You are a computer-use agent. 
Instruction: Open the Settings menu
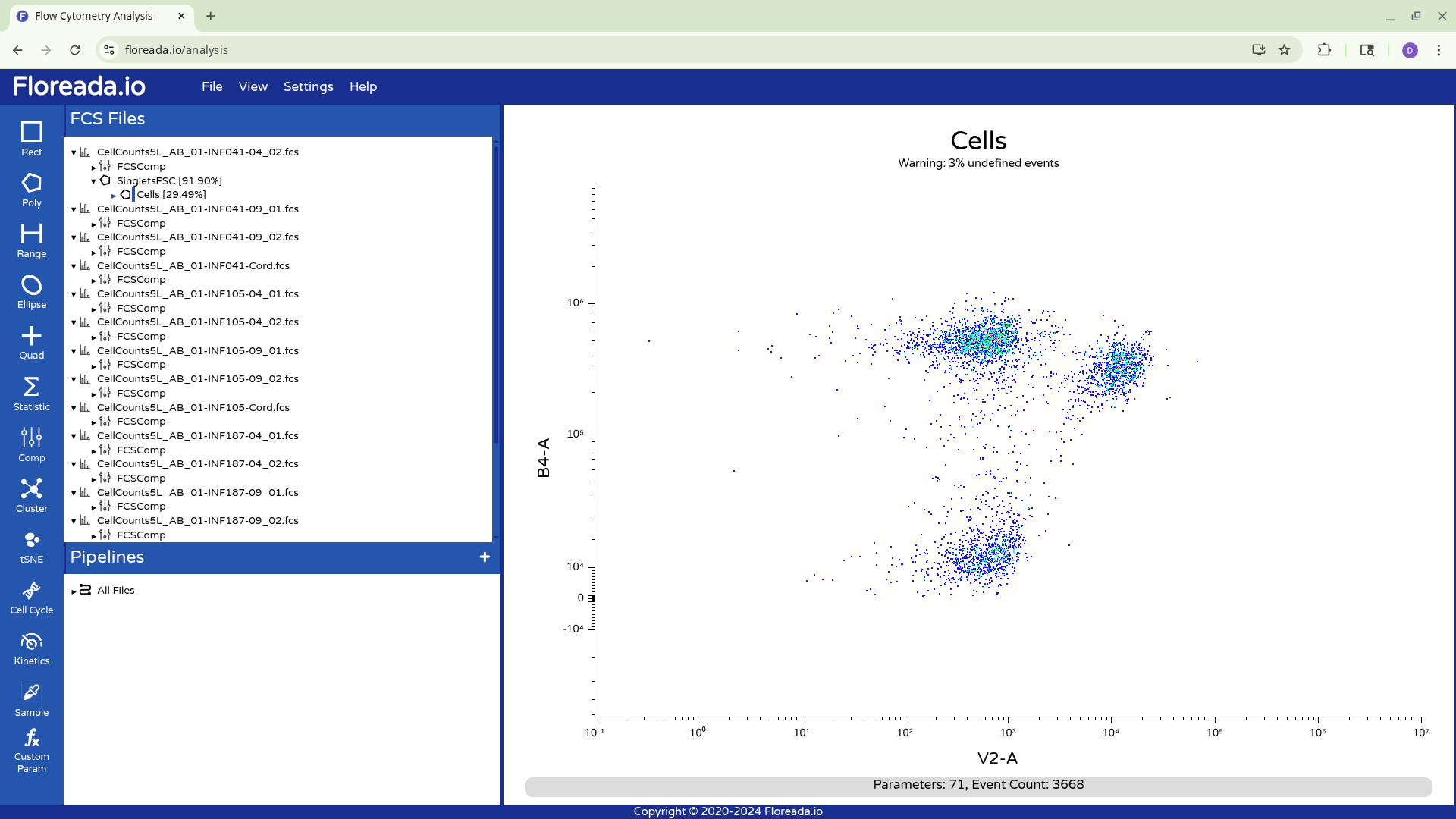click(x=308, y=86)
